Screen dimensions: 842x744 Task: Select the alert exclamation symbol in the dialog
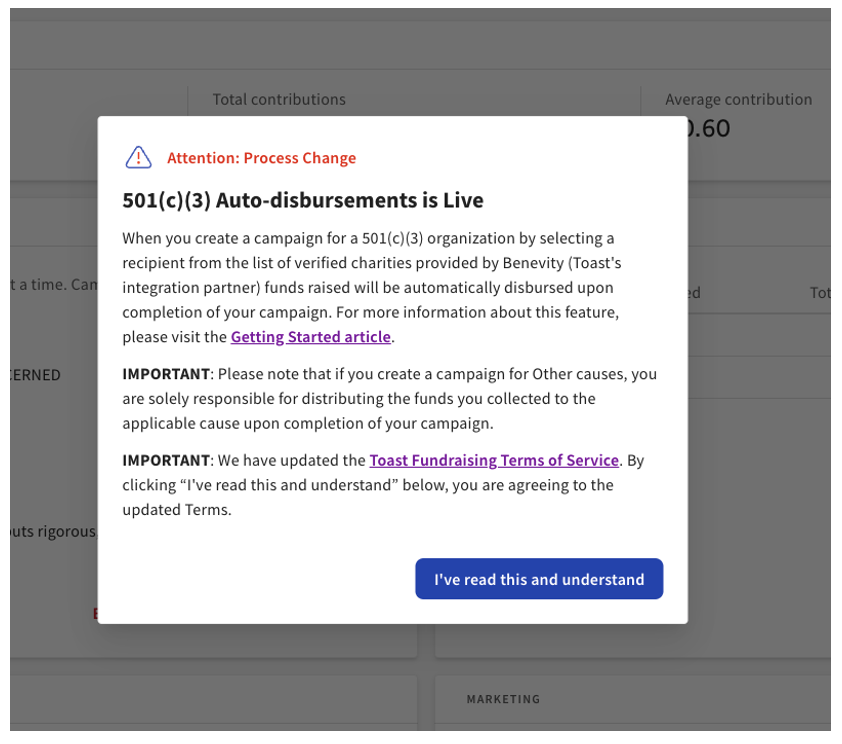(x=138, y=157)
